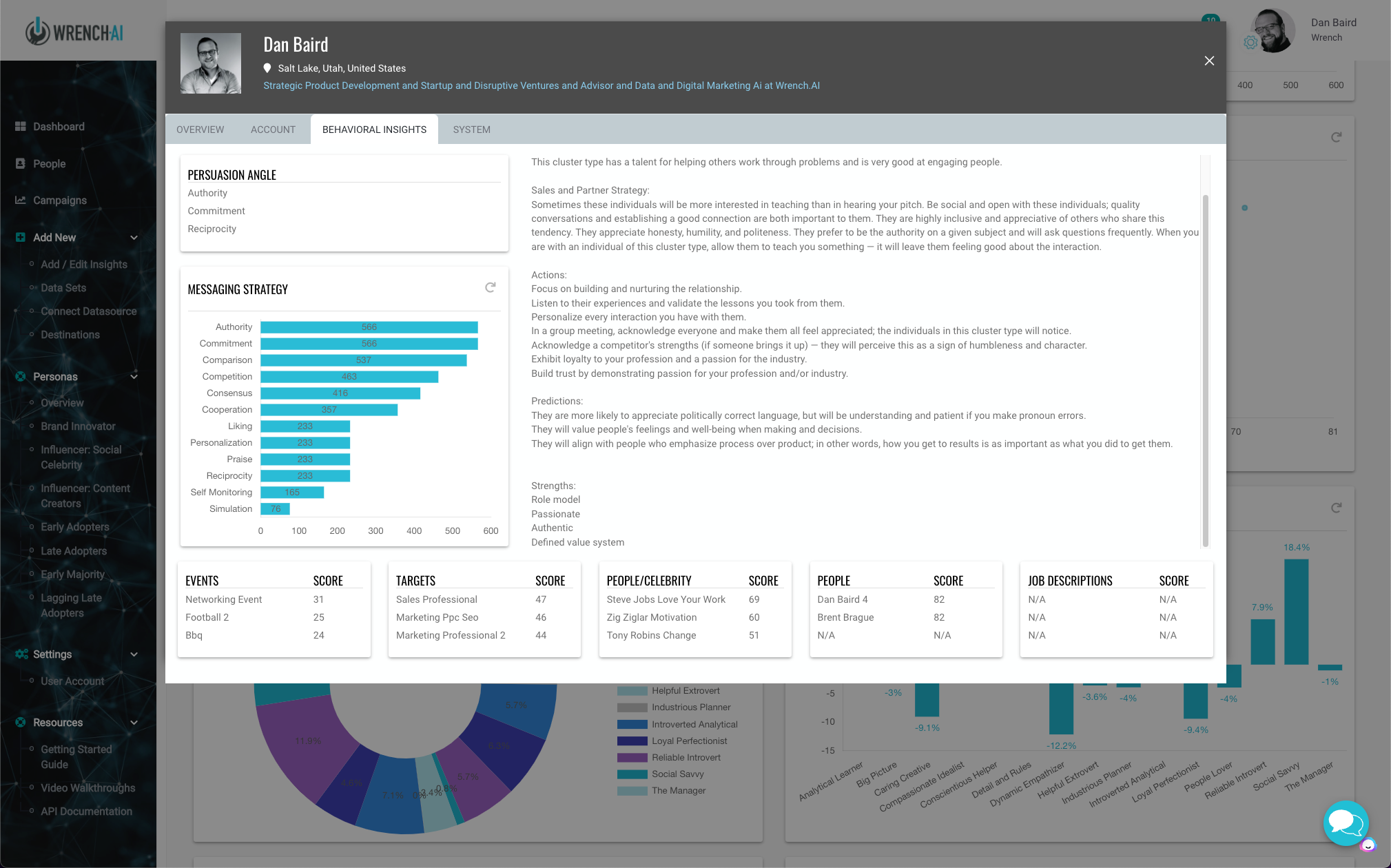Screen dimensions: 1391x868
Task: Collapse the Resources menu chevron
Action: coord(134,723)
